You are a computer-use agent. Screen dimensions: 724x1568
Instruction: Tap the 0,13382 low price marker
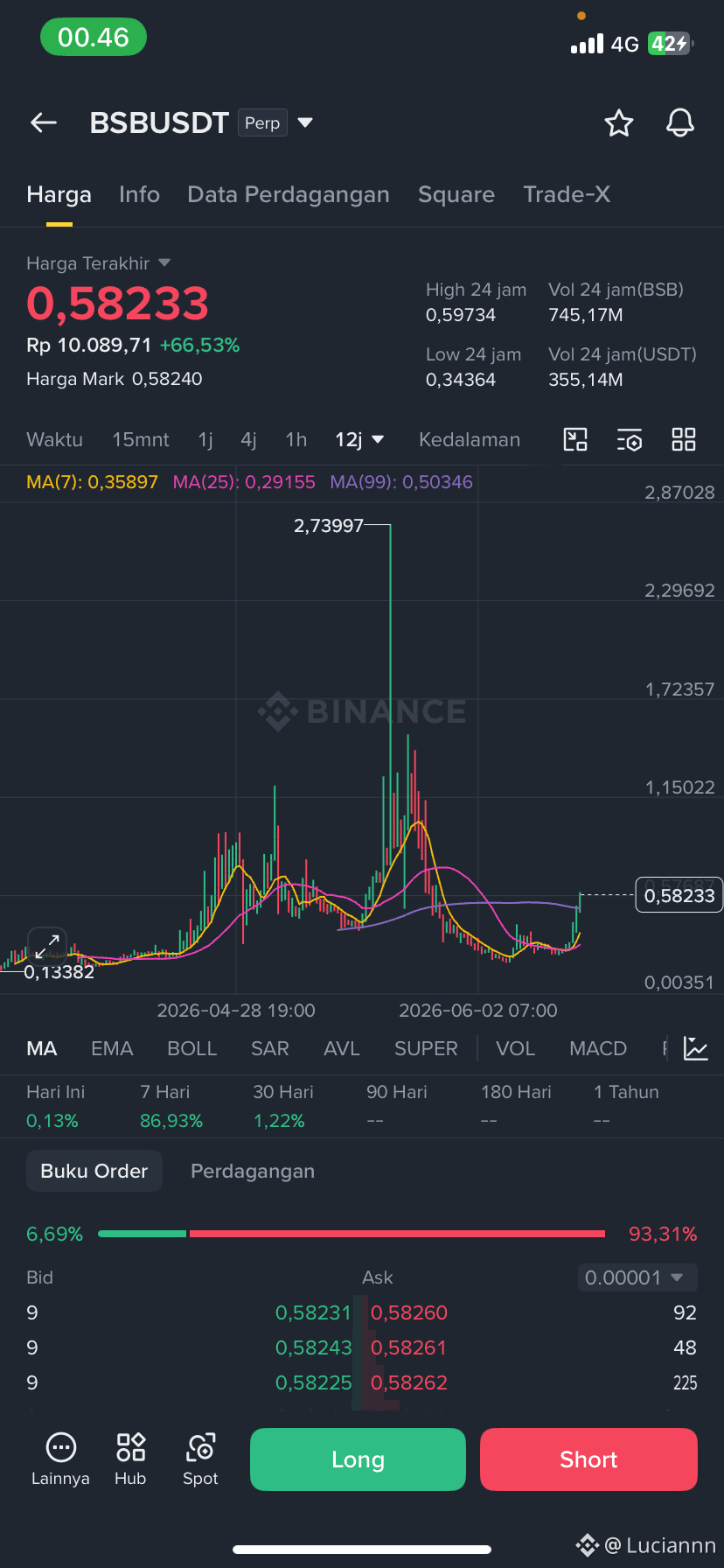point(59,972)
